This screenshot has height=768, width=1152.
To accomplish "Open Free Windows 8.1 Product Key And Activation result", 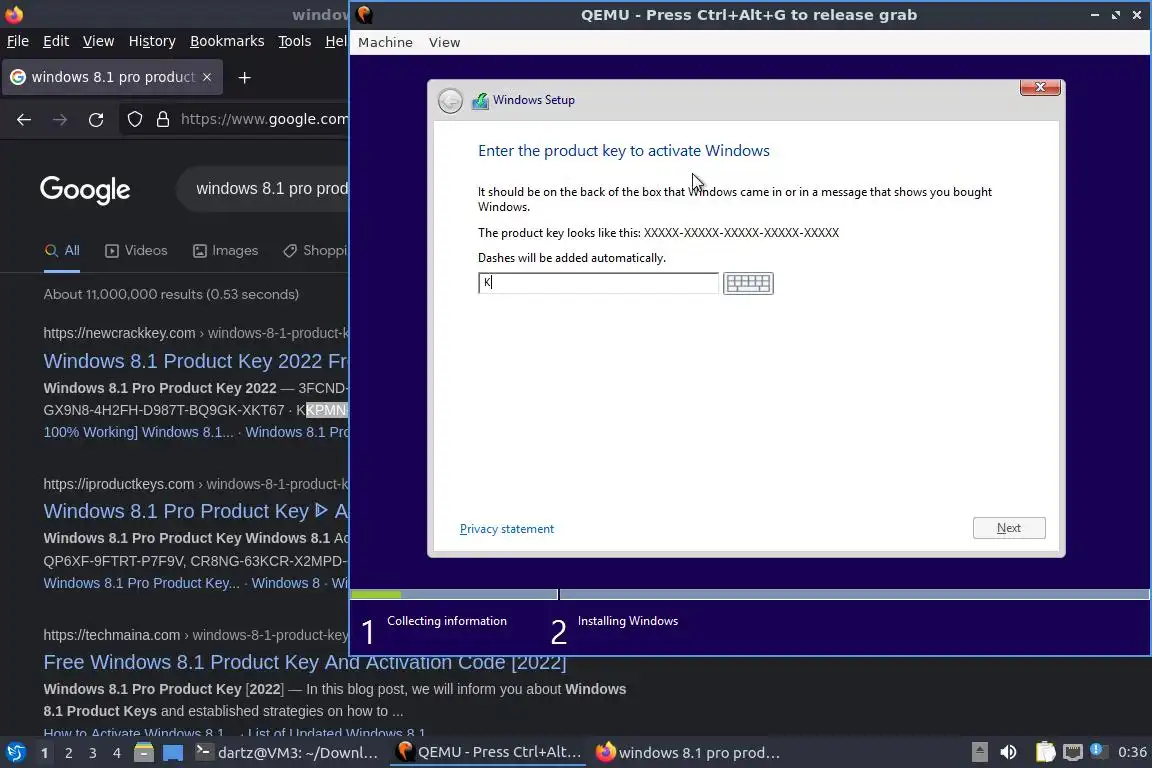I will click(305, 663).
